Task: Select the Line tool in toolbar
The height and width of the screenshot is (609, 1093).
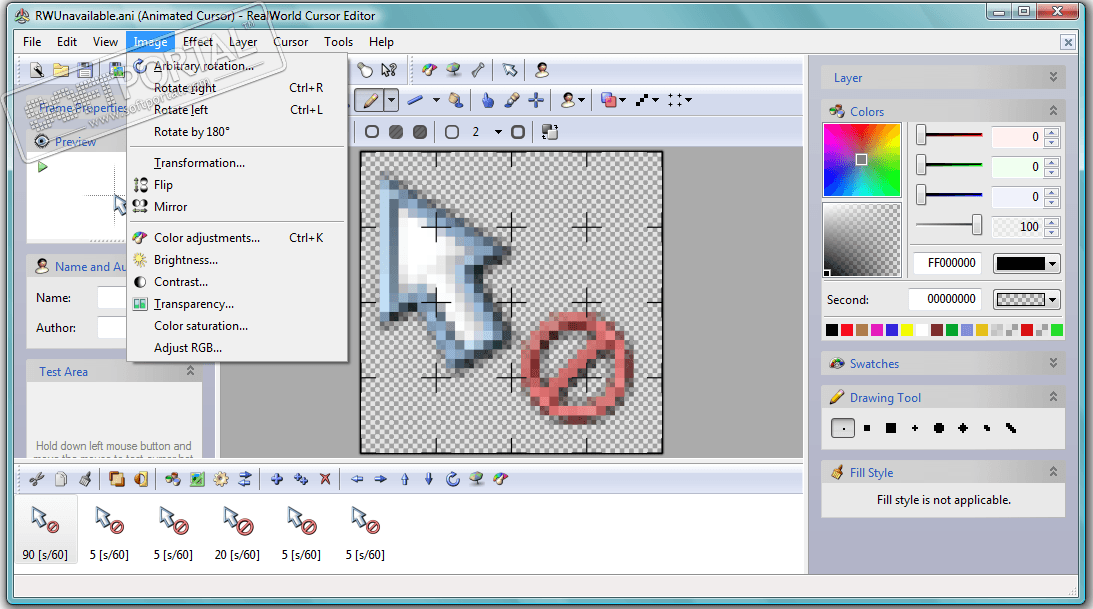Action: point(415,100)
